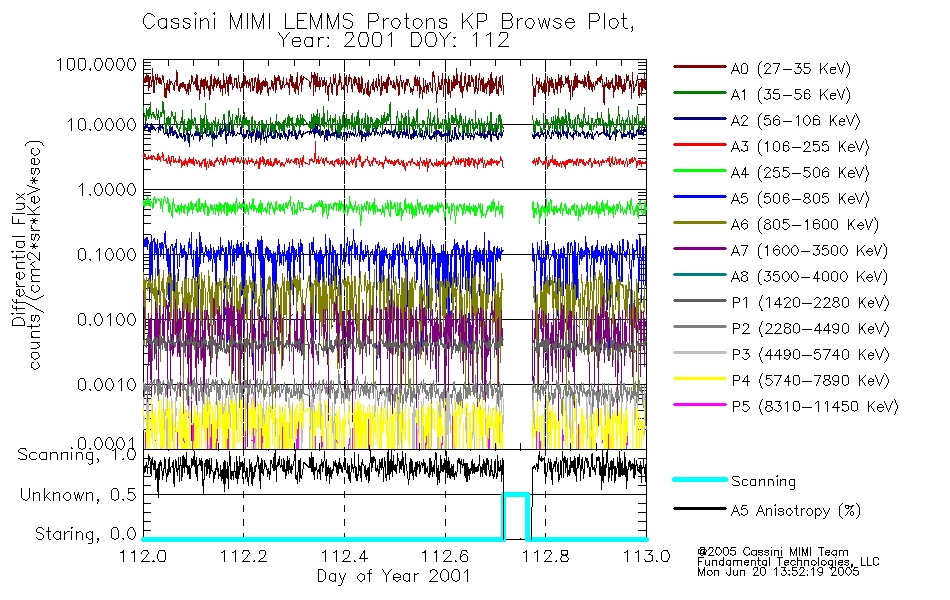Viewport: 950px width, 600px height.
Task: Select the A1 (35-56 KeV) legend label
Action: (x=791, y=95)
